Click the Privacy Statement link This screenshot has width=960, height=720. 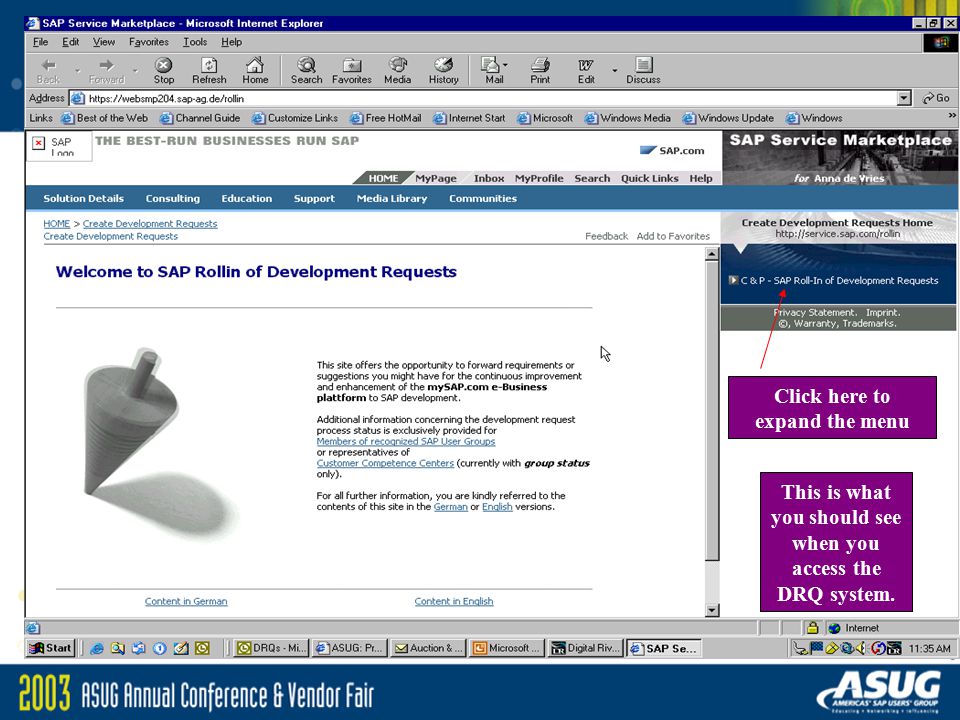814,312
